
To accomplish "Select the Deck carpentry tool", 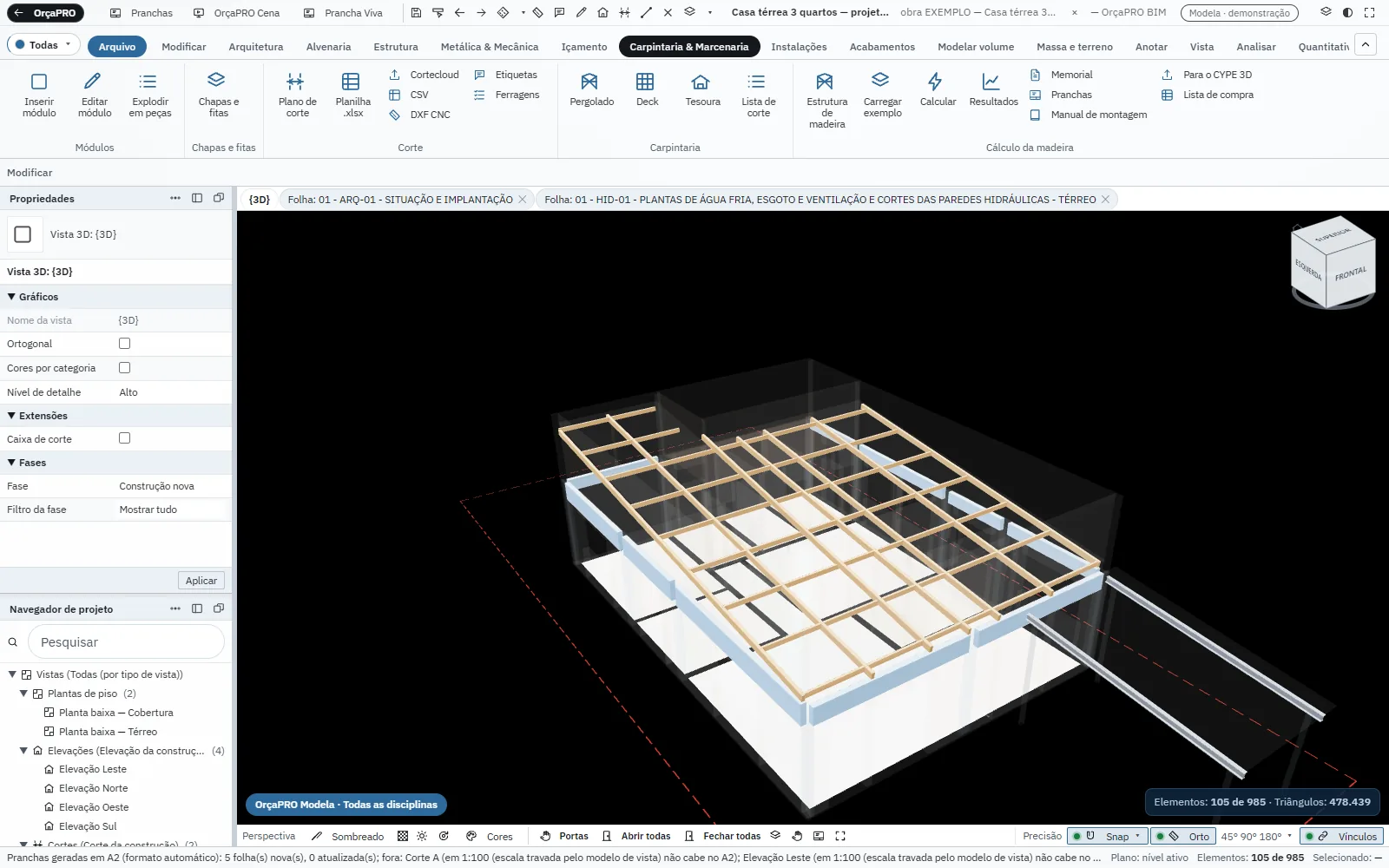I will (646, 89).
